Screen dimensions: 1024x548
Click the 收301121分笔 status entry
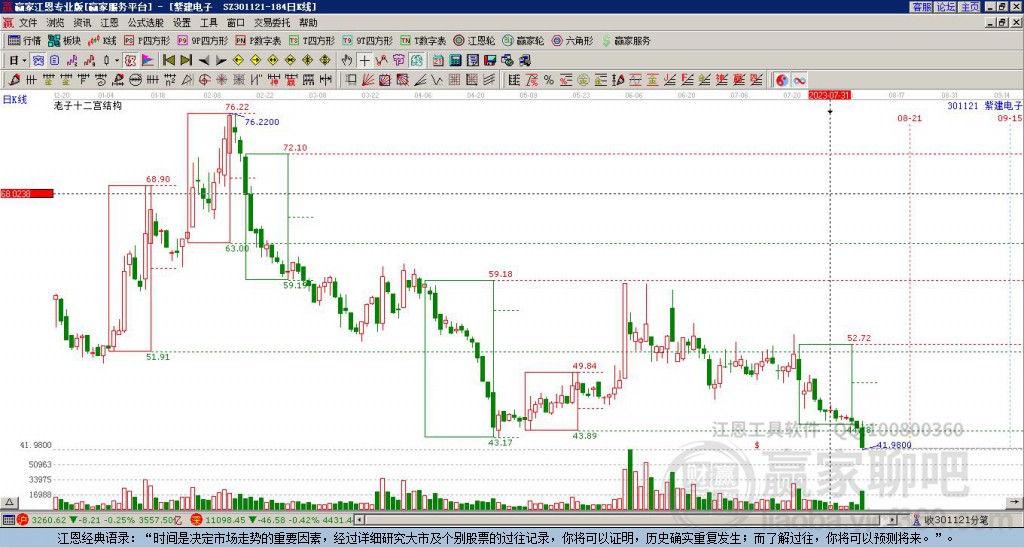click(x=956, y=520)
